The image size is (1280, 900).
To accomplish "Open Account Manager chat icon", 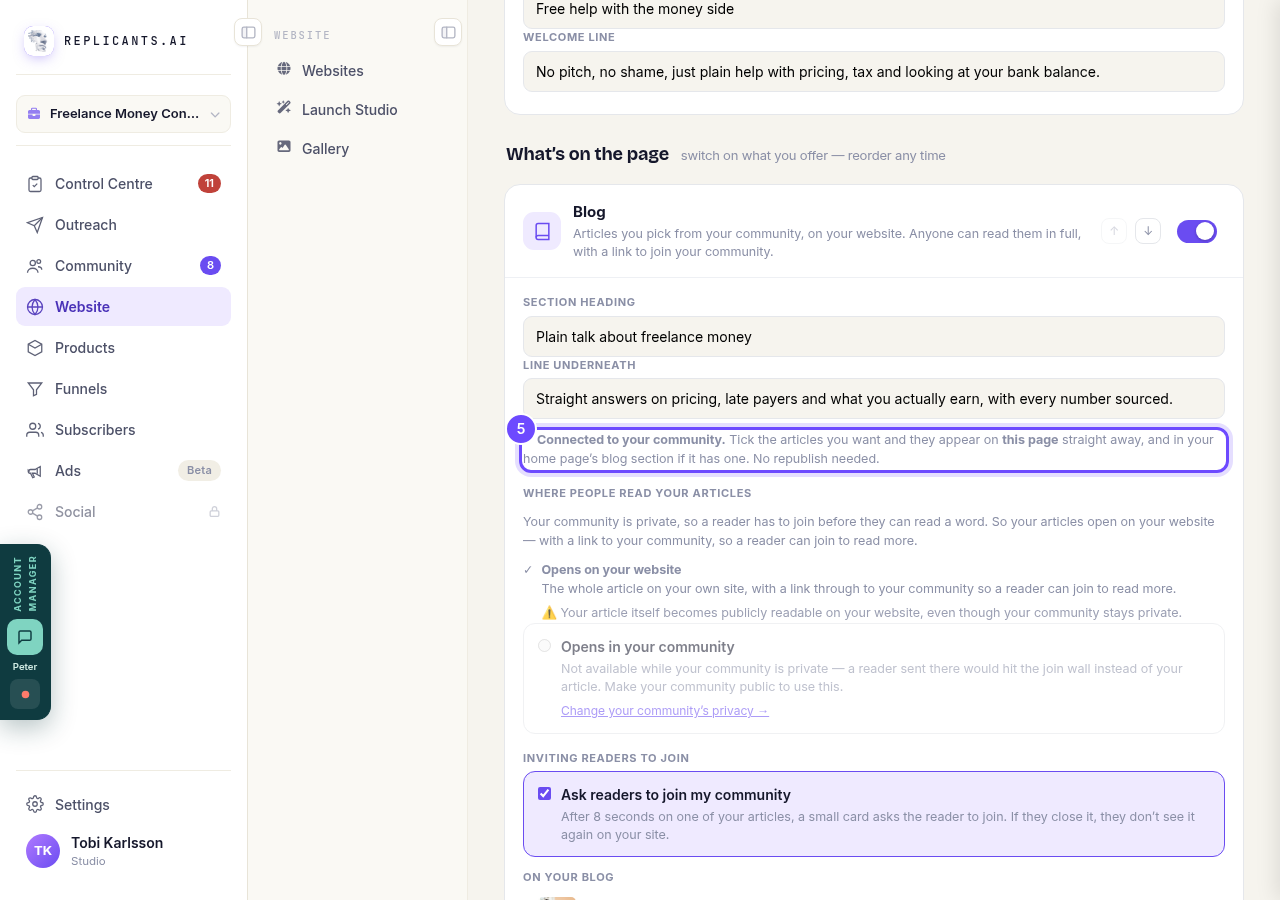I will 25,637.
